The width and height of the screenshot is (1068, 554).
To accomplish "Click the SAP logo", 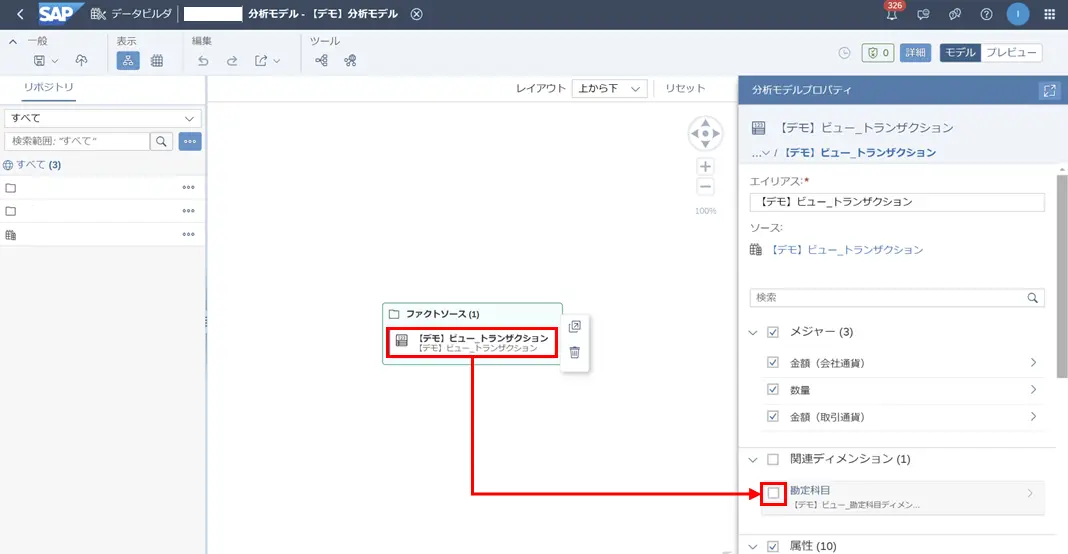I will 60,14.
